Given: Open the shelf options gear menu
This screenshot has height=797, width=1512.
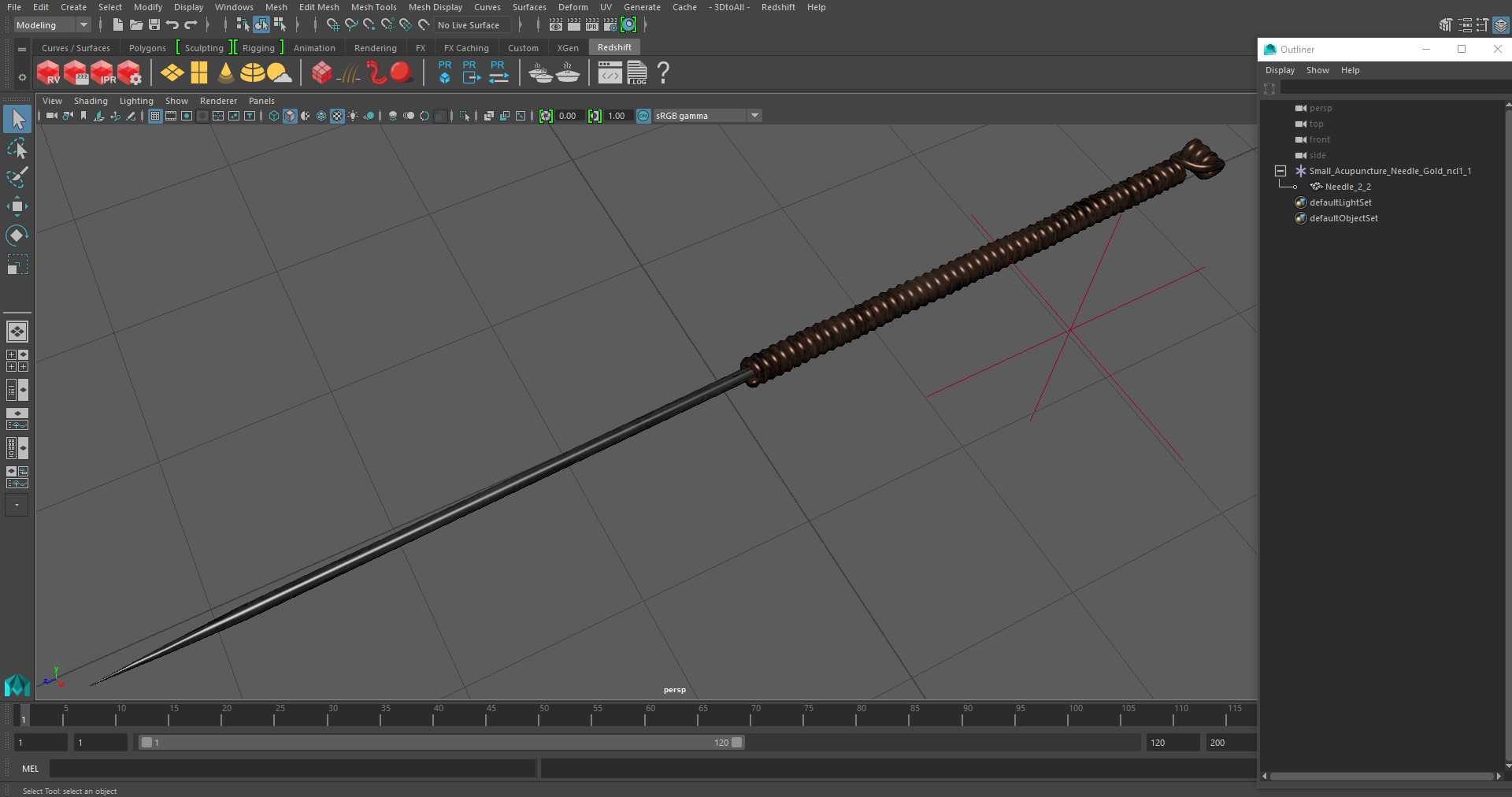Looking at the screenshot, I should (x=22, y=77).
